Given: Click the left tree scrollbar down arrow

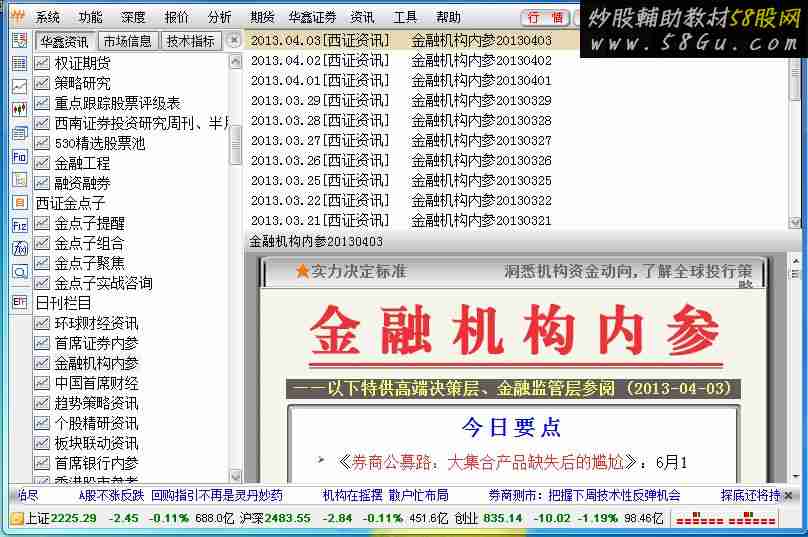Looking at the screenshot, I should pos(235,476).
